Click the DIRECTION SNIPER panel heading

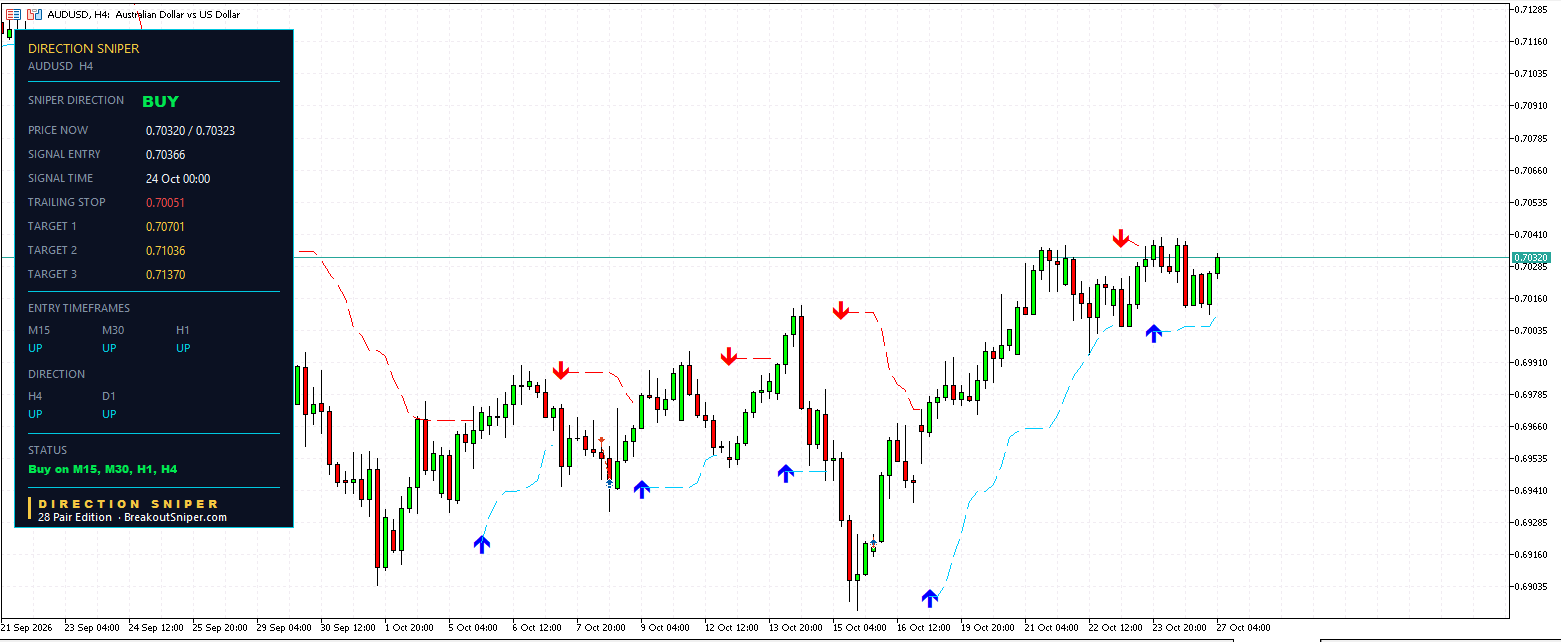click(84, 48)
